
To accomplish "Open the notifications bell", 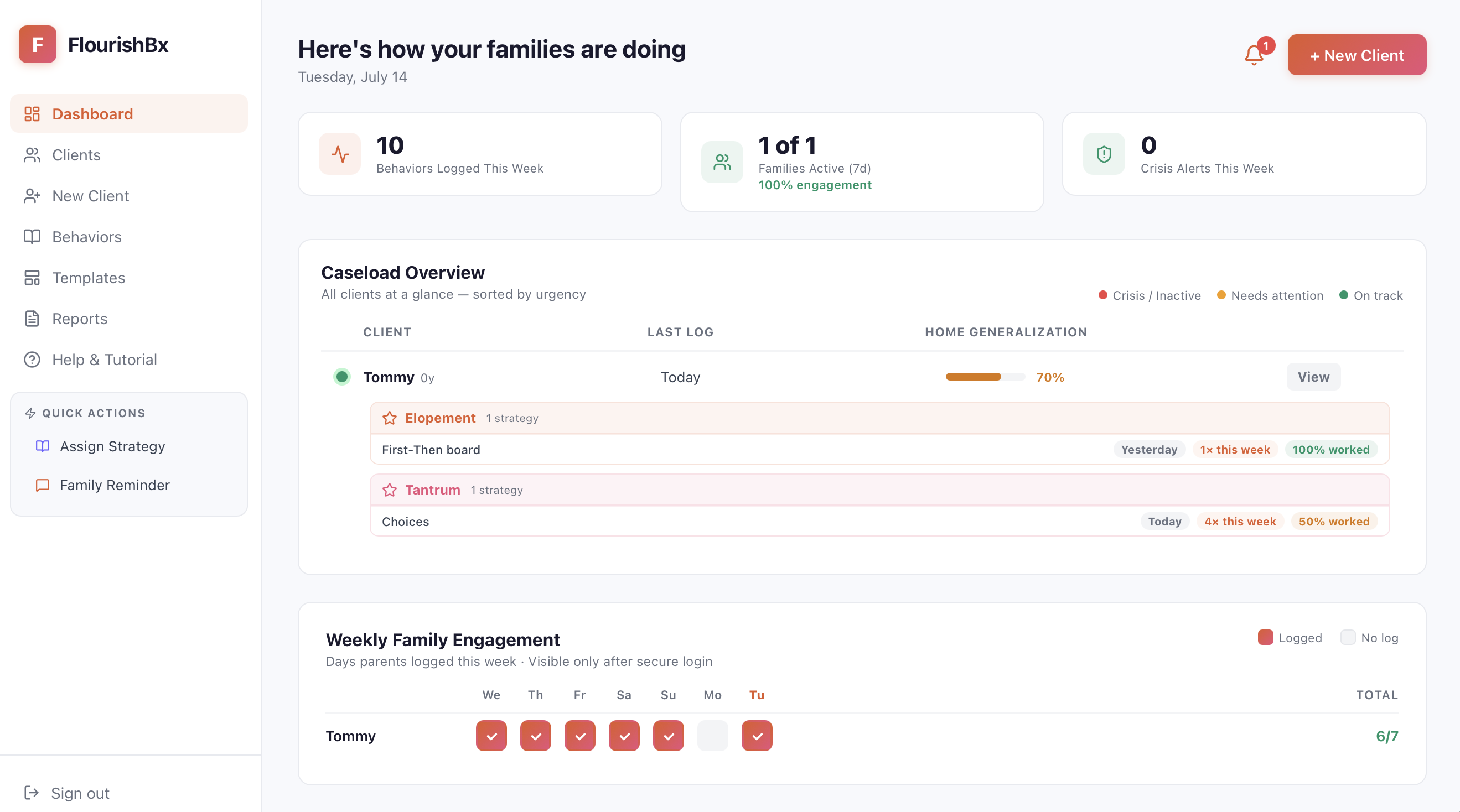I will click(1254, 55).
